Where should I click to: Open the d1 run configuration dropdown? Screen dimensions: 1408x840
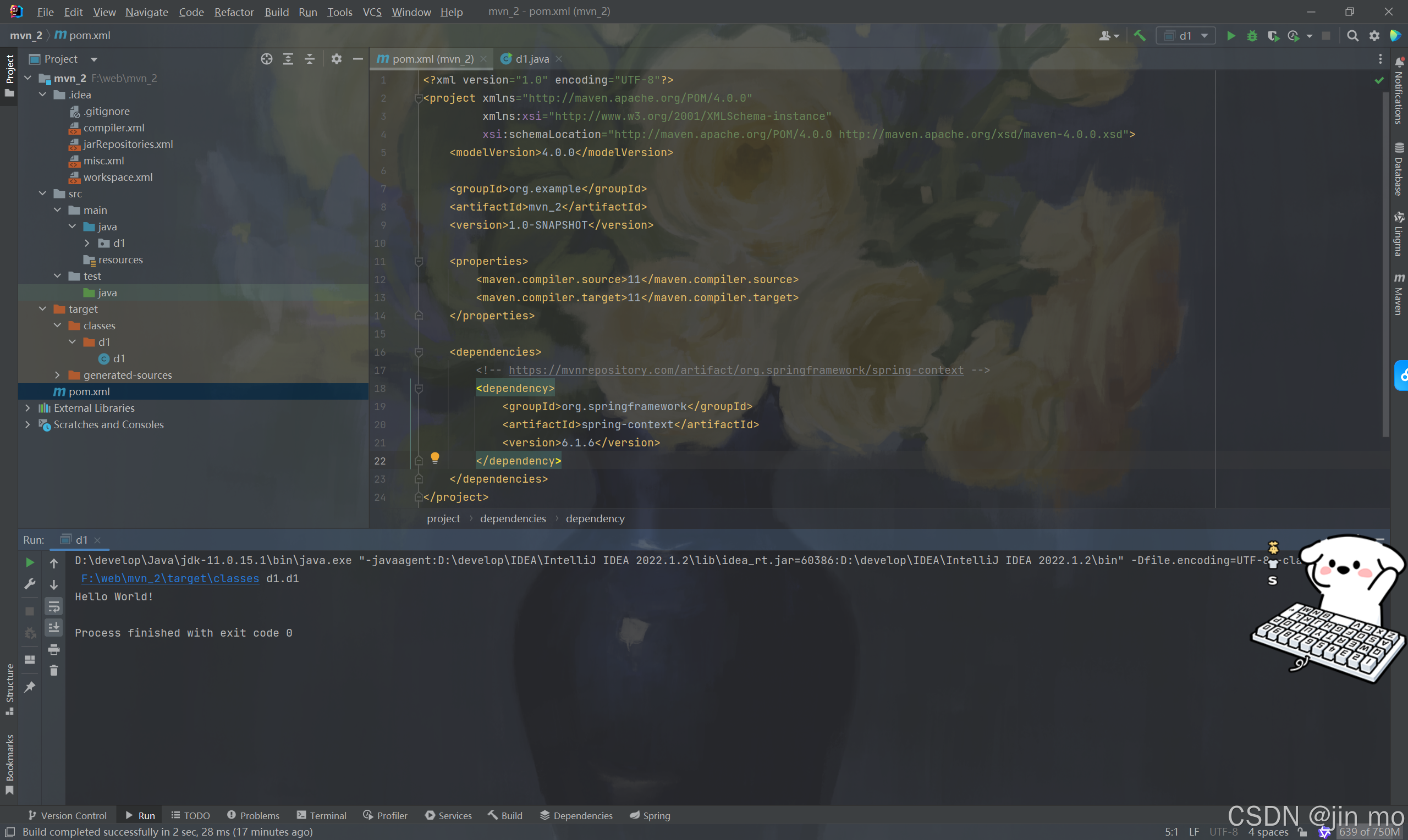pyautogui.click(x=1185, y=36)
